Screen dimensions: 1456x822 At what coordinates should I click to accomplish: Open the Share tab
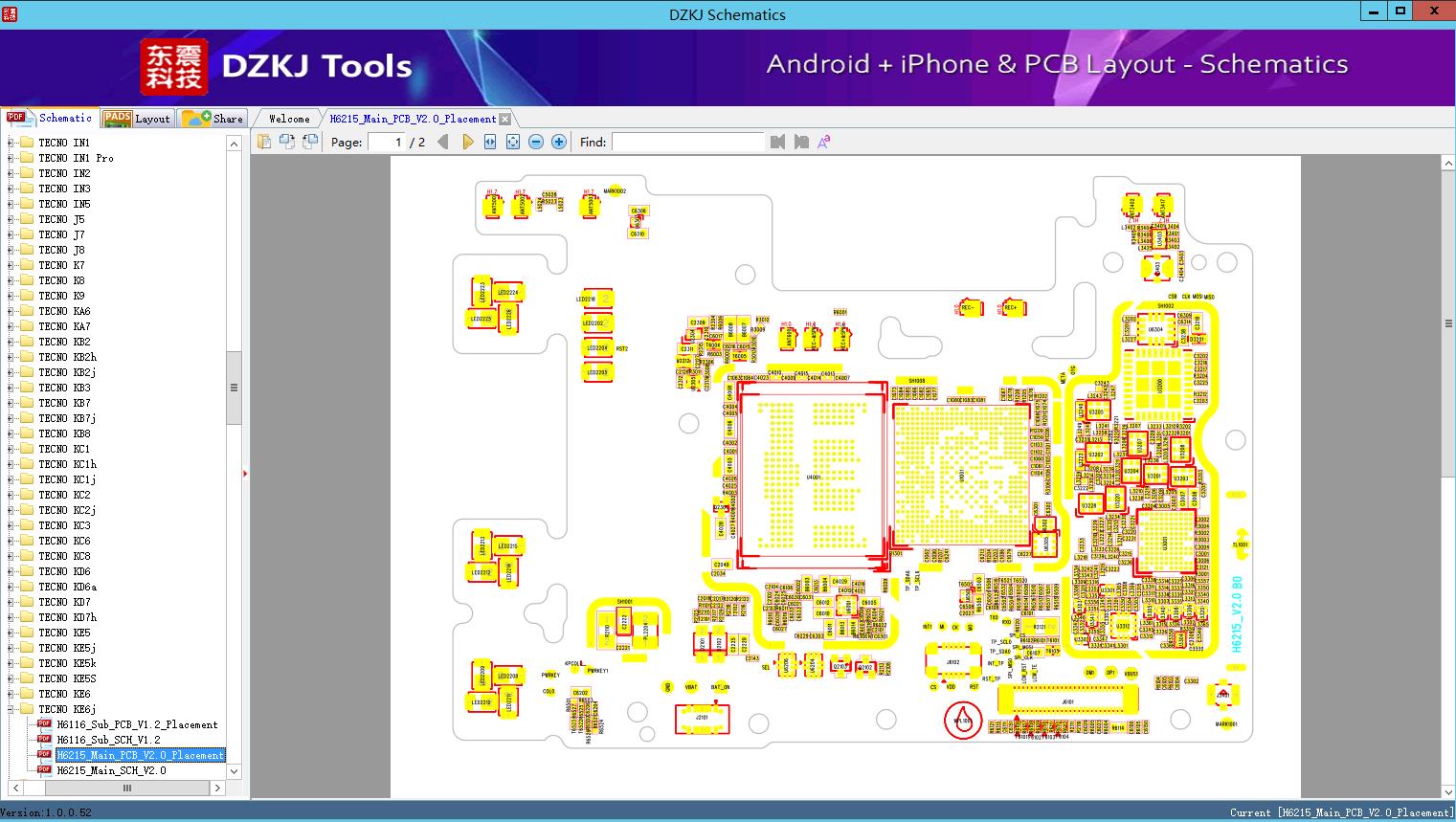[213, 119]
